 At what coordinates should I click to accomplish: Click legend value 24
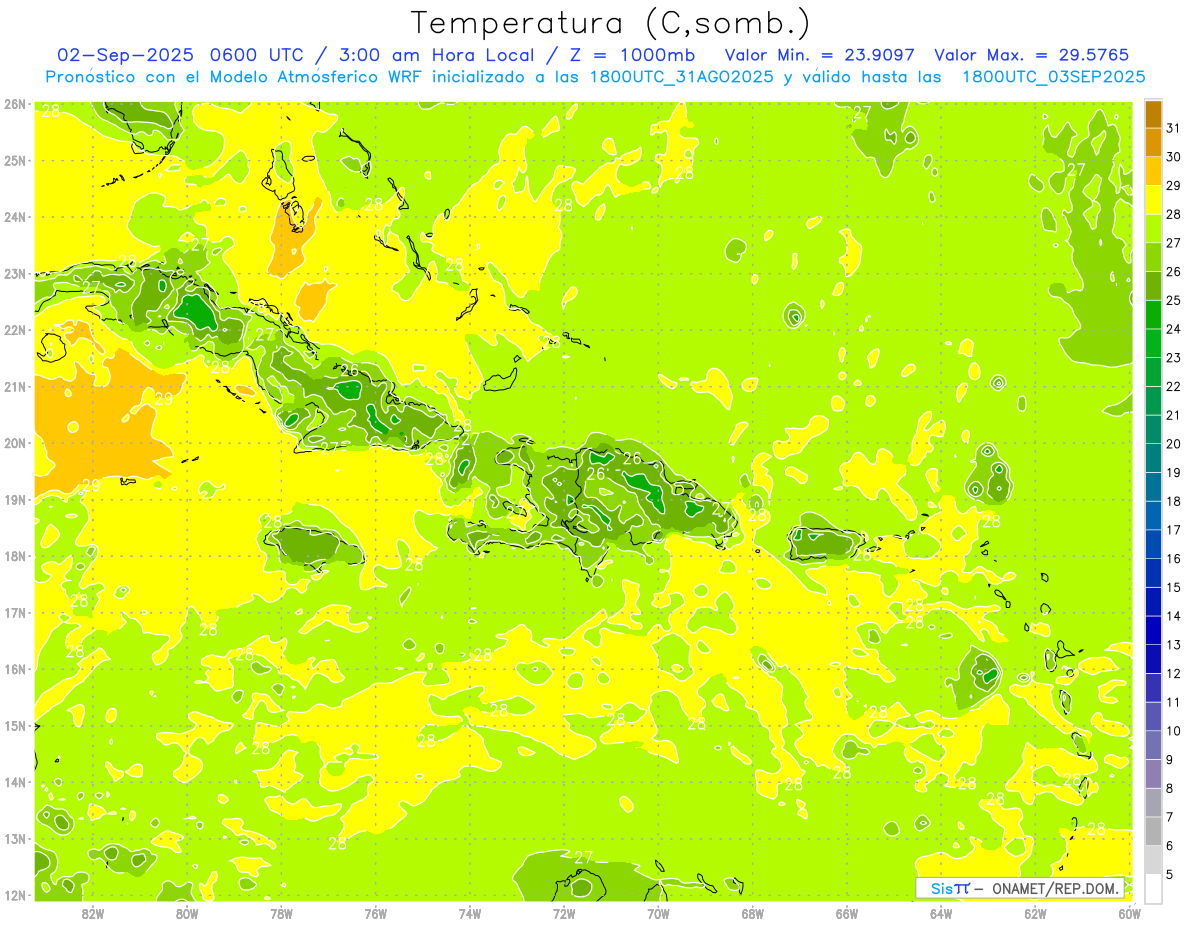coord(1174,328)
